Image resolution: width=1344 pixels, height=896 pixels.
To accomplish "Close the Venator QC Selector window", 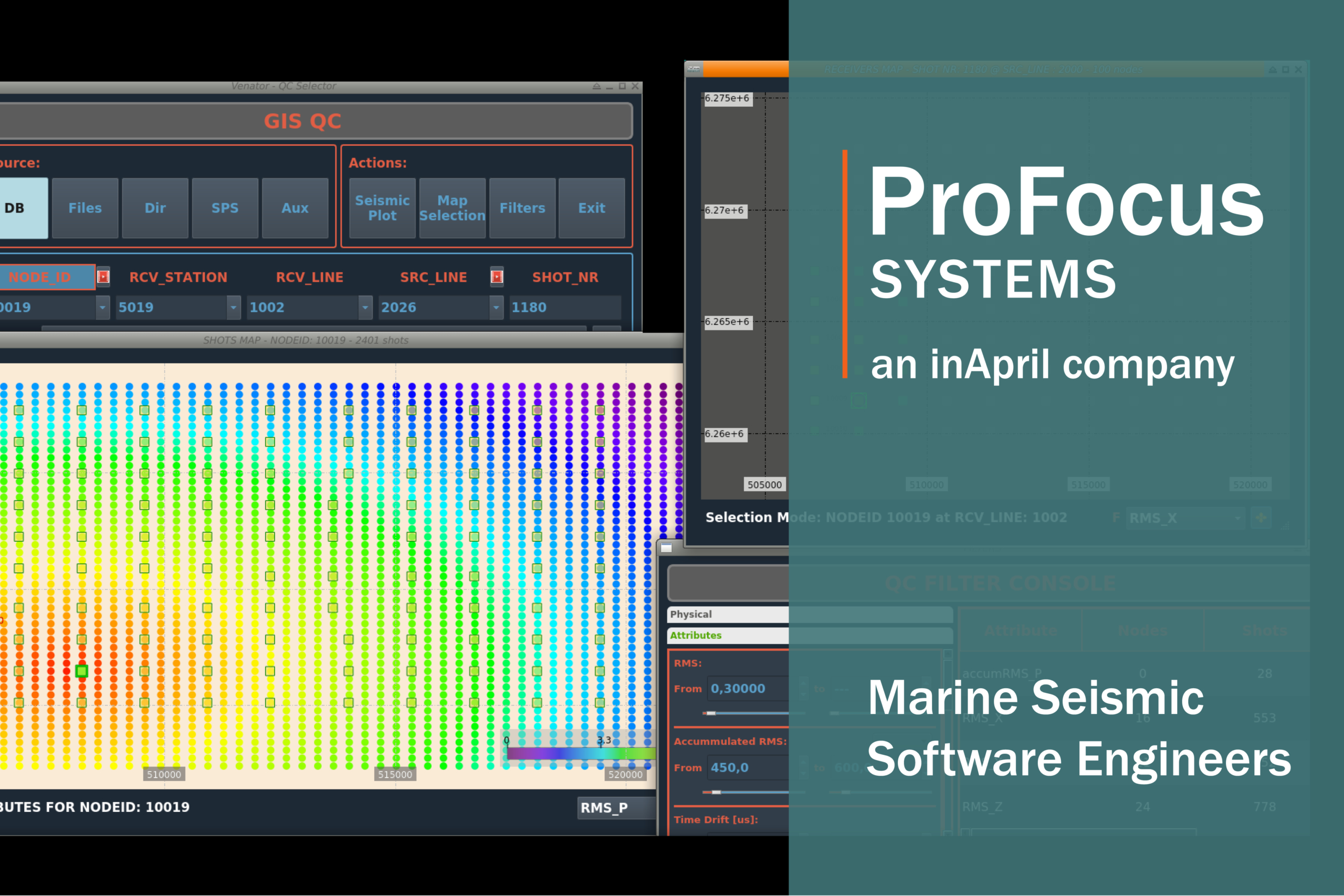I will click(x=635, y=86).
